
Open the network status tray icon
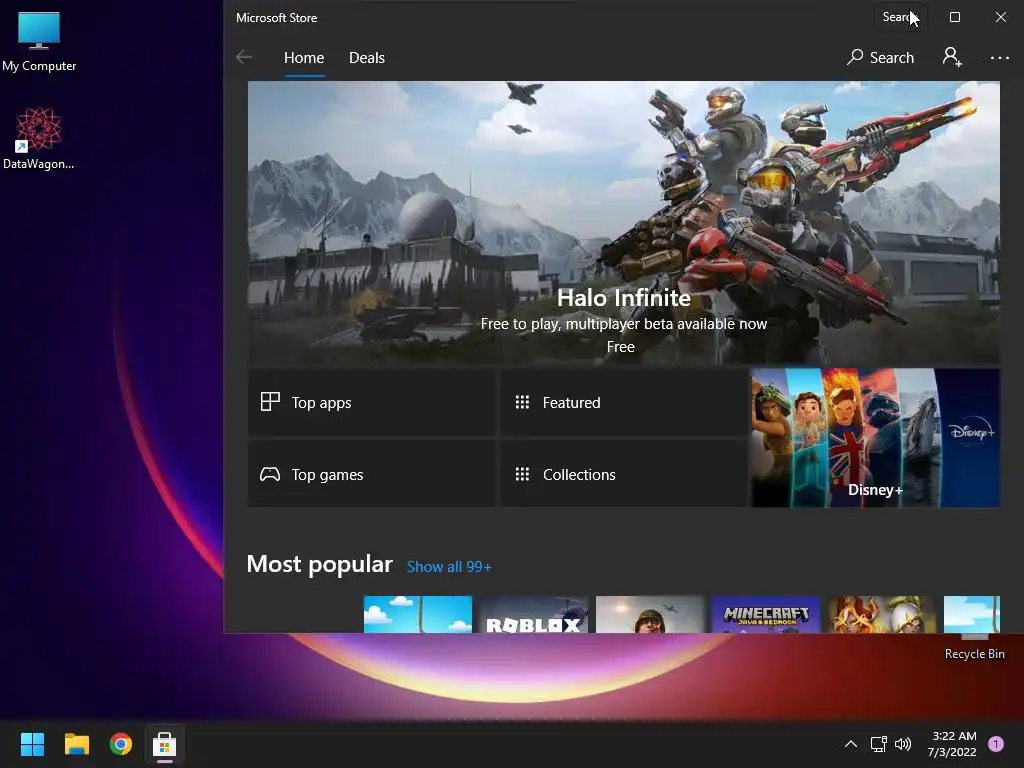[878, 744]
